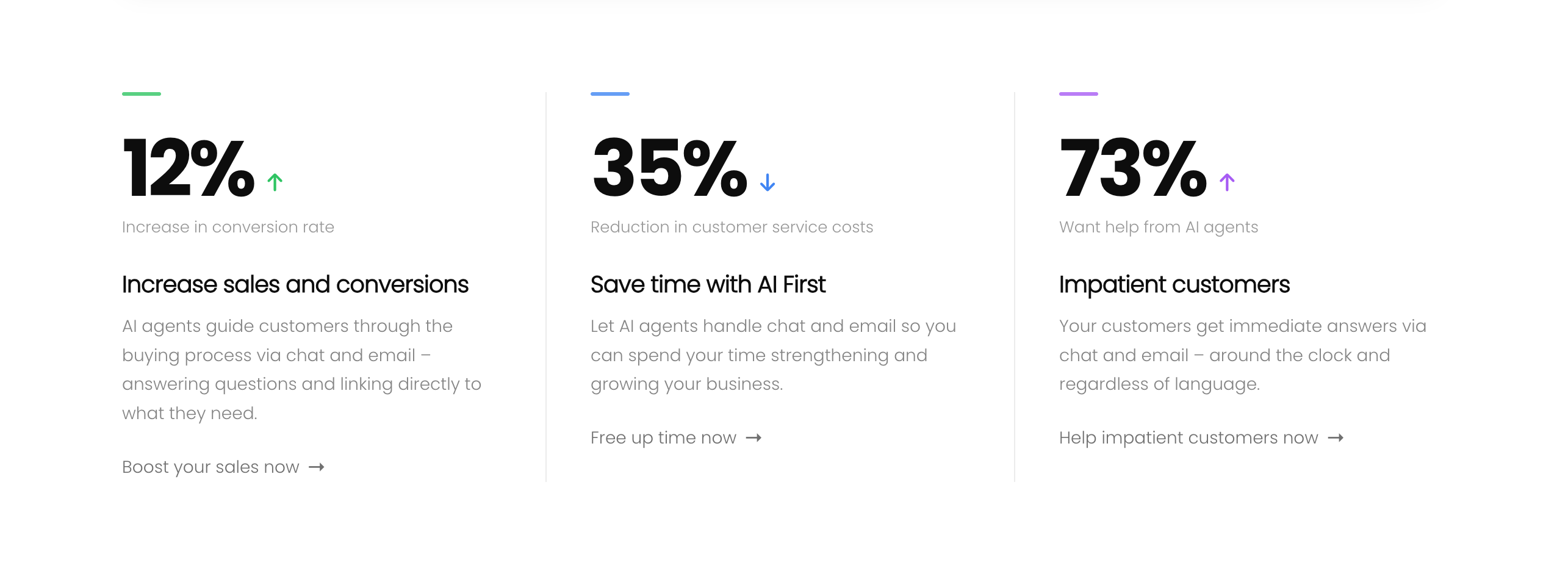Click the green up arrow beside 12%
Image resolution: width=1568 pixels, height=582 pixels.
click(x=275, y=182)
